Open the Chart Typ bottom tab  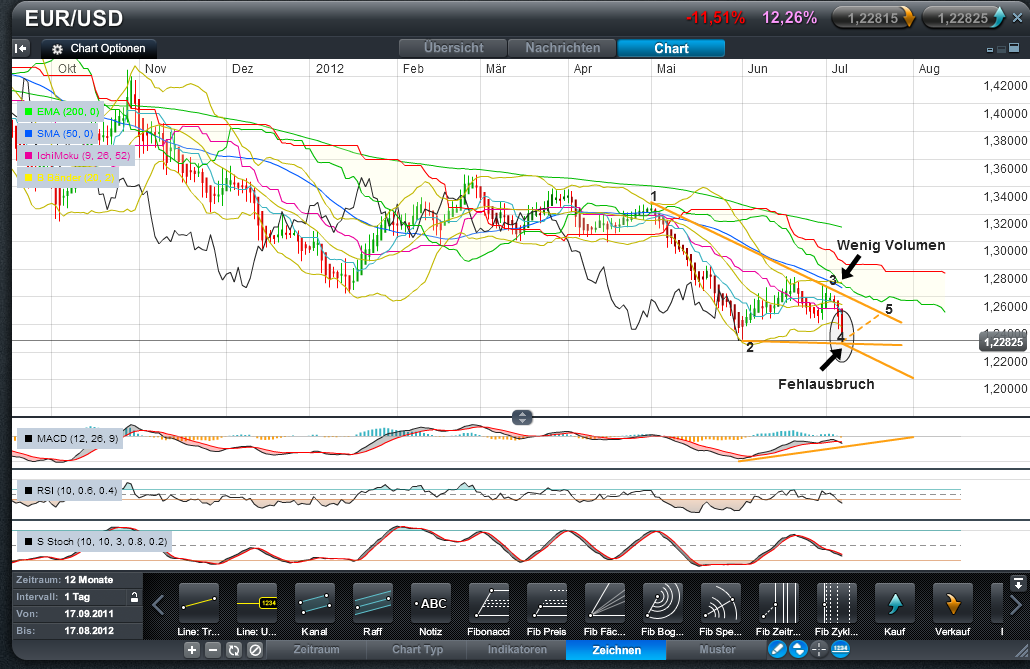(x=418, y=649)
